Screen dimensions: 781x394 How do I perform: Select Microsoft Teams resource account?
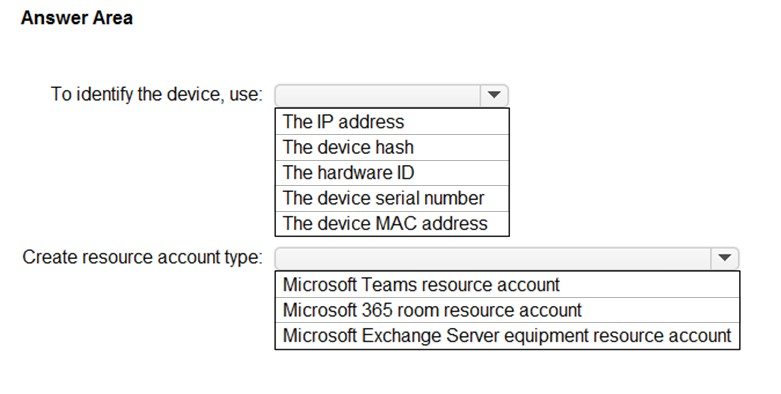507,284
